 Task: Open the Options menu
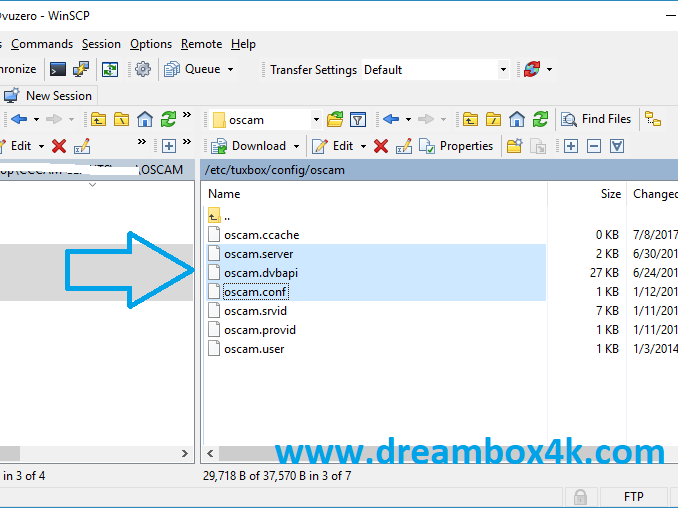click(151, 44)
